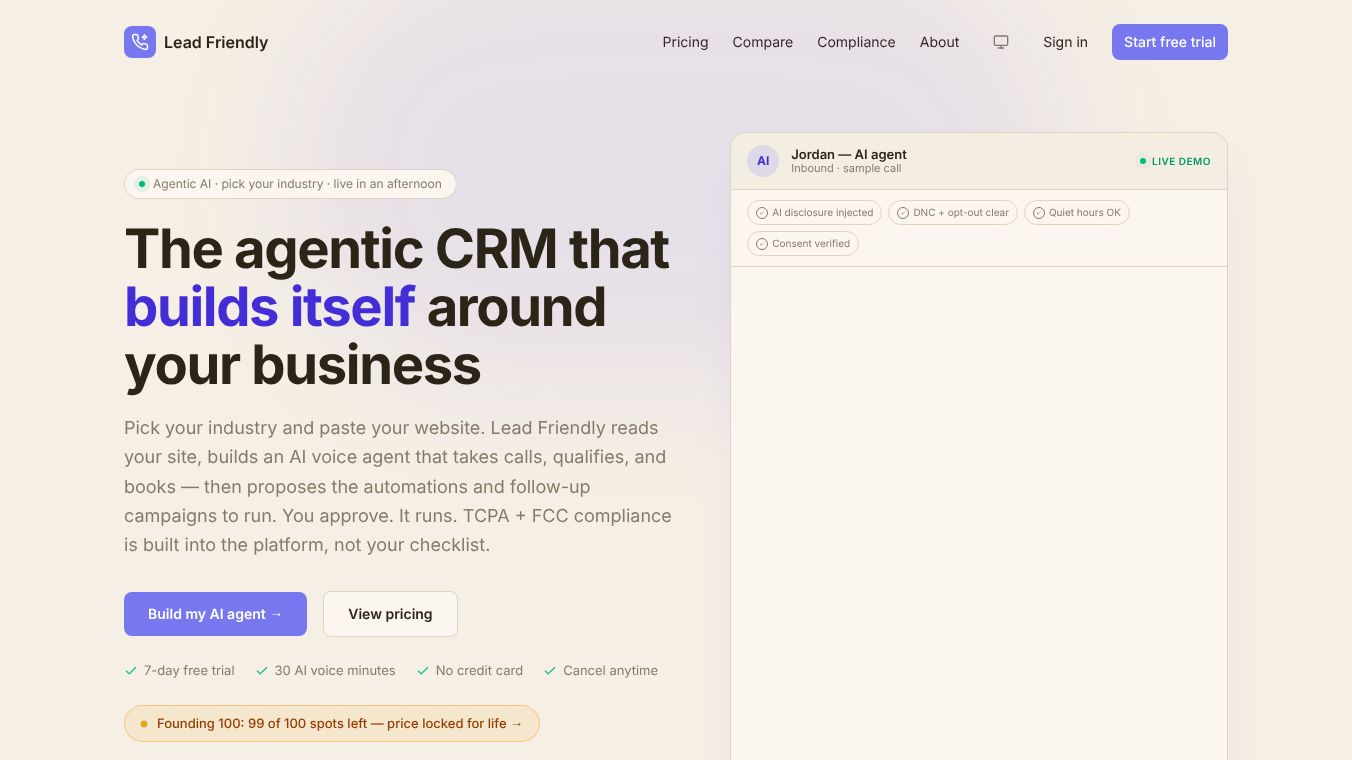Click the DNC + opt-out clear chip
Image resolution: width=1352 pixels, height=760 pixels.
pyautogui.click(x=953, y=213)
